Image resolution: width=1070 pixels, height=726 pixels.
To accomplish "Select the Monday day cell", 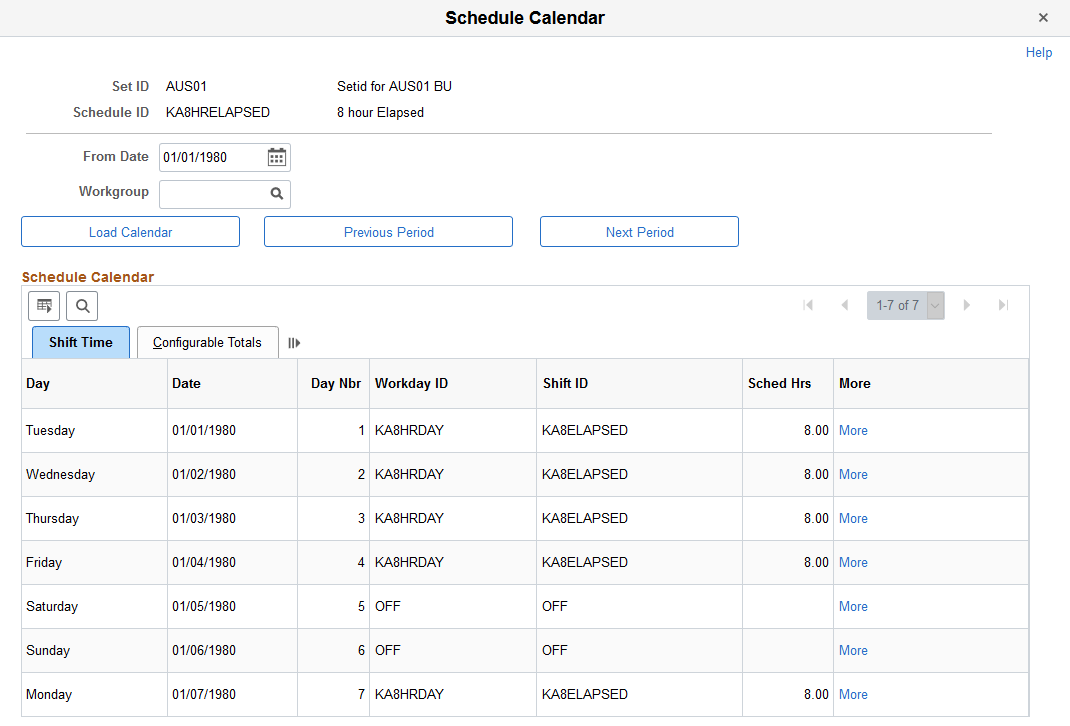I will [x=94, y=695].
